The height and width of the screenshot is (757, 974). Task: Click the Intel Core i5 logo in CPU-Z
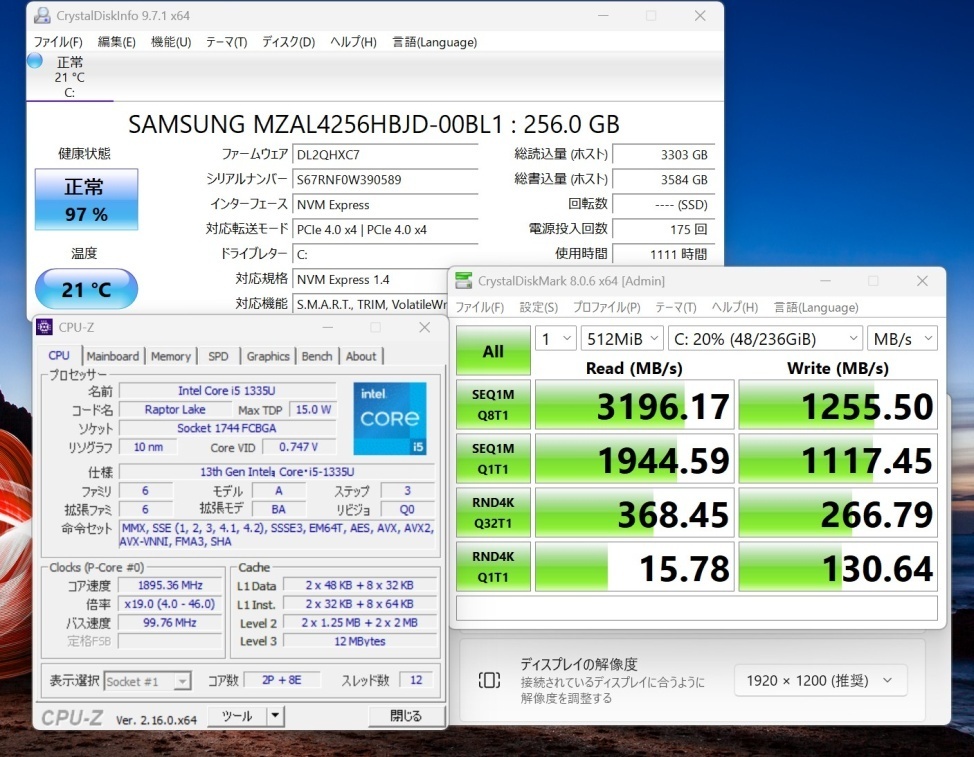point(389,418)
